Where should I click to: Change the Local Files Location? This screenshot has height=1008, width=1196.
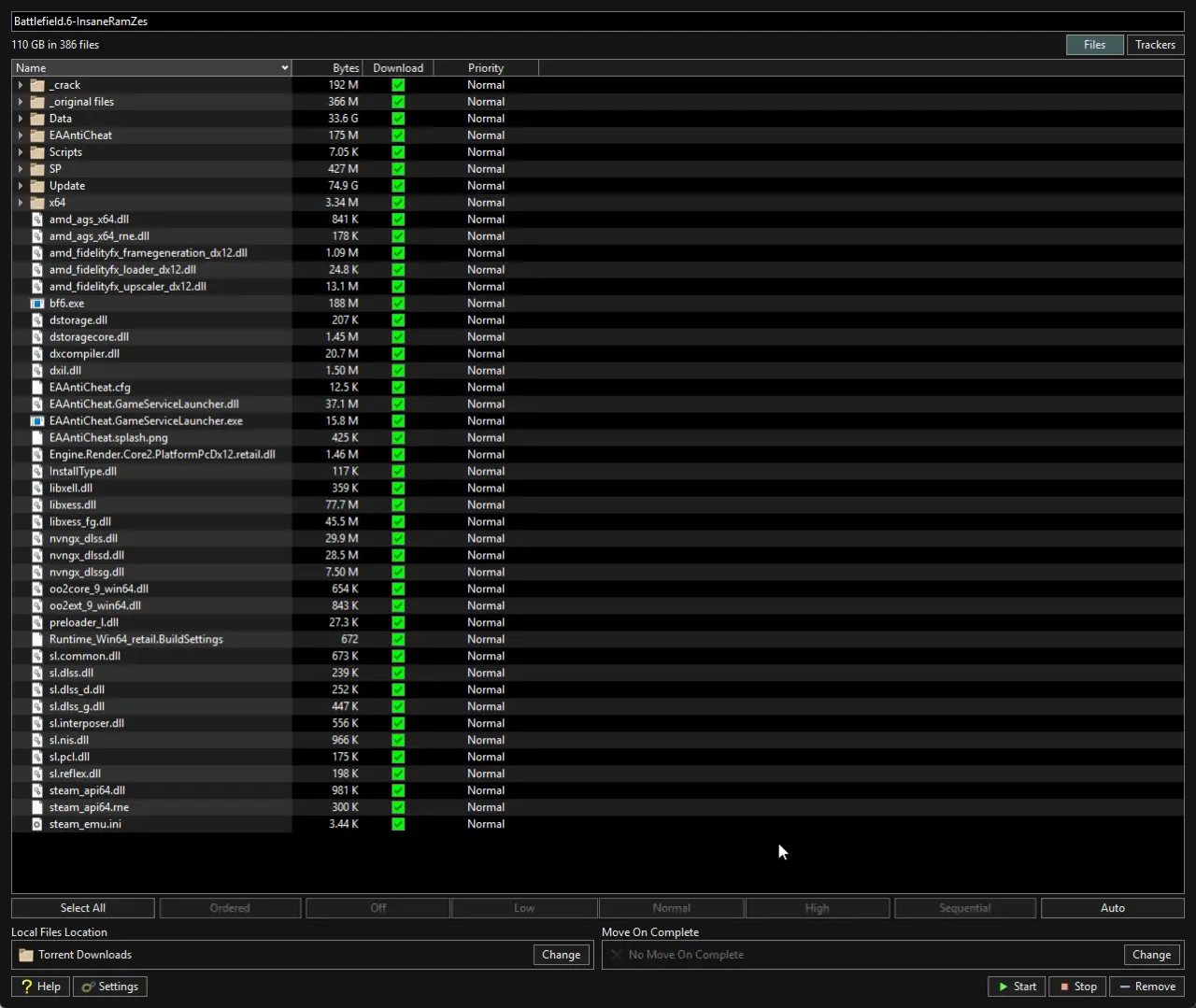pos(562,955)
